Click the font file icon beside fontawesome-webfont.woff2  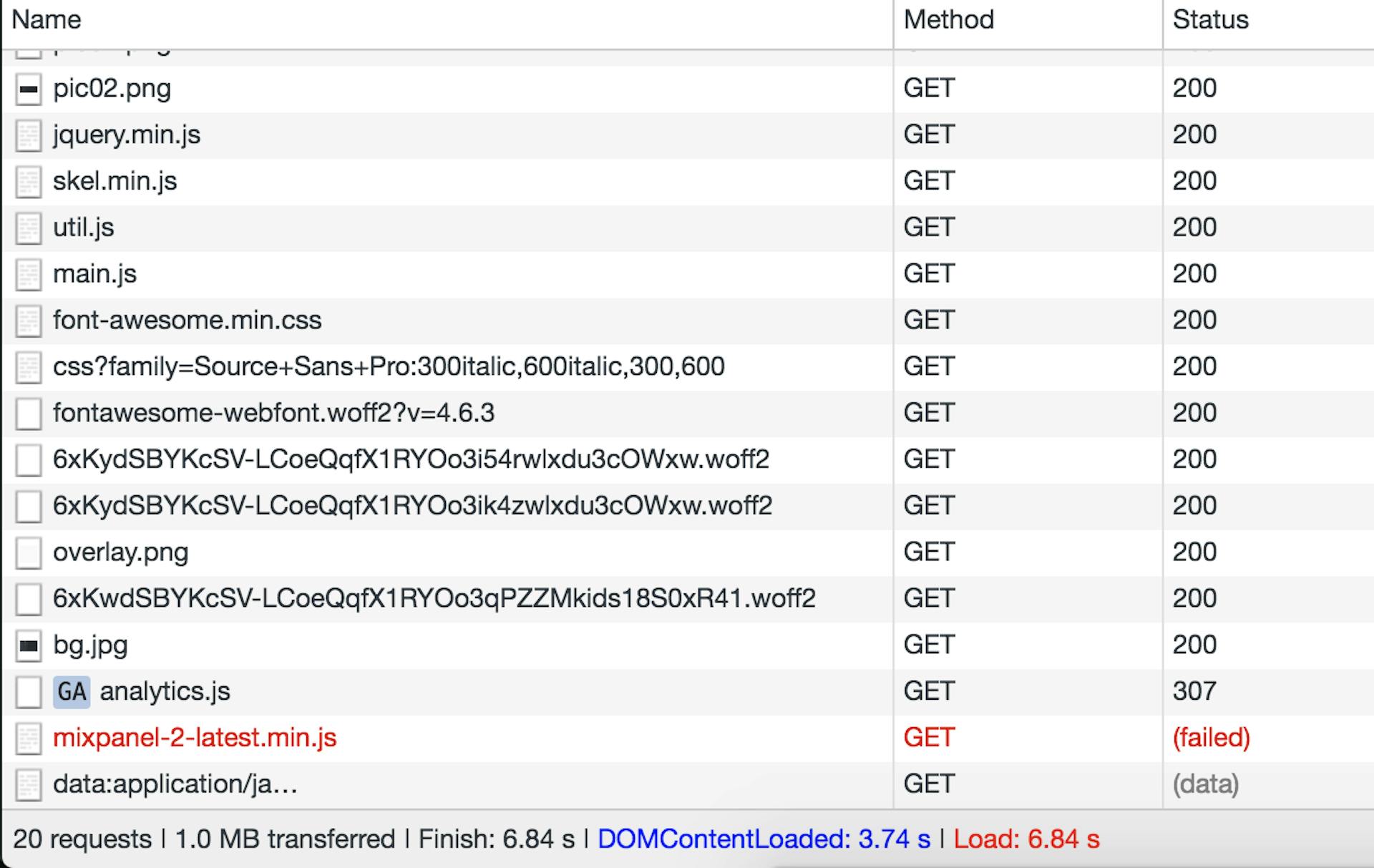click(x=29, y=413)
